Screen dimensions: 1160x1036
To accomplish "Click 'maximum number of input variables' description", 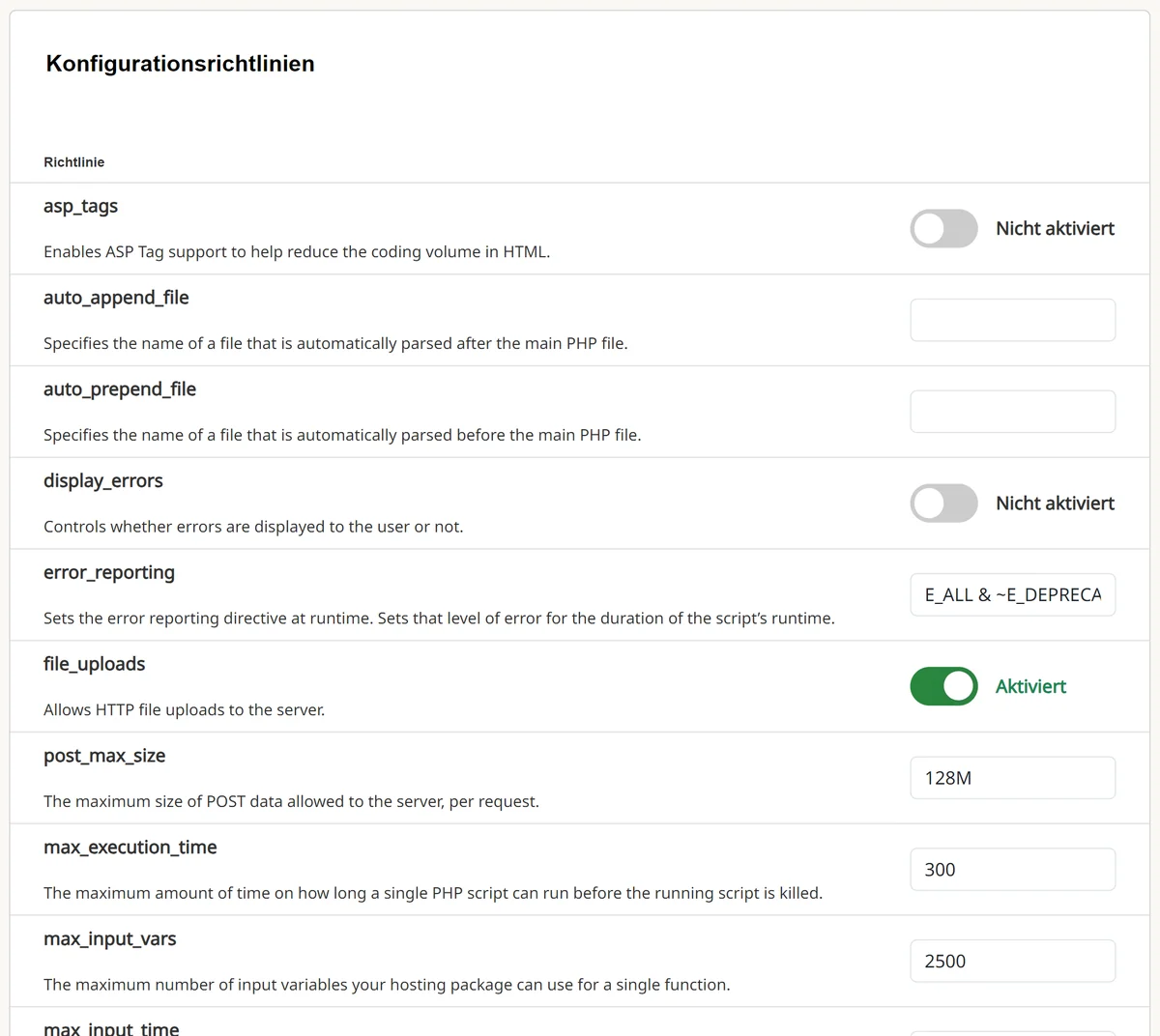I will 387,985.
